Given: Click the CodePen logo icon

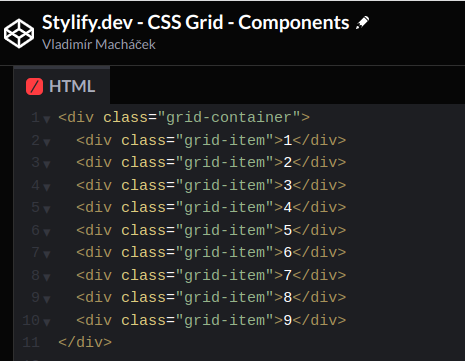Looking at the screenshot, I should (19, 34).
